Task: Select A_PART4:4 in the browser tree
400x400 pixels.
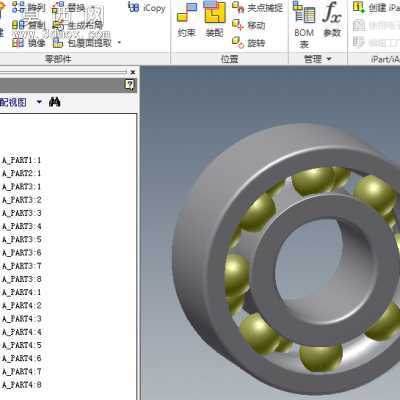Action: click(x=21, y=332)
